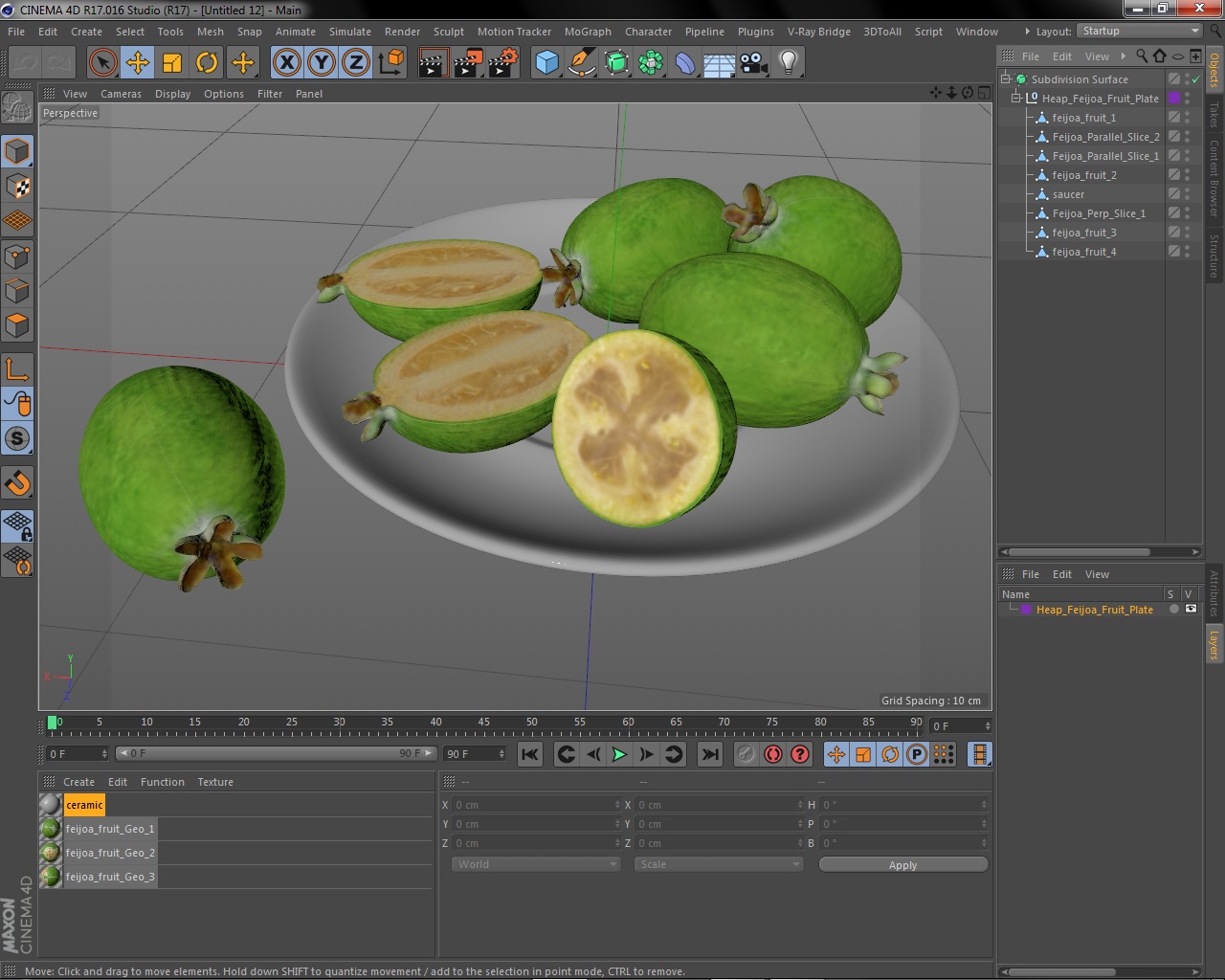Viewport: 1225px width, 980px height.
Task: Toggle Subdivision Surface enable green checkmark
Action: [1195, 79]
